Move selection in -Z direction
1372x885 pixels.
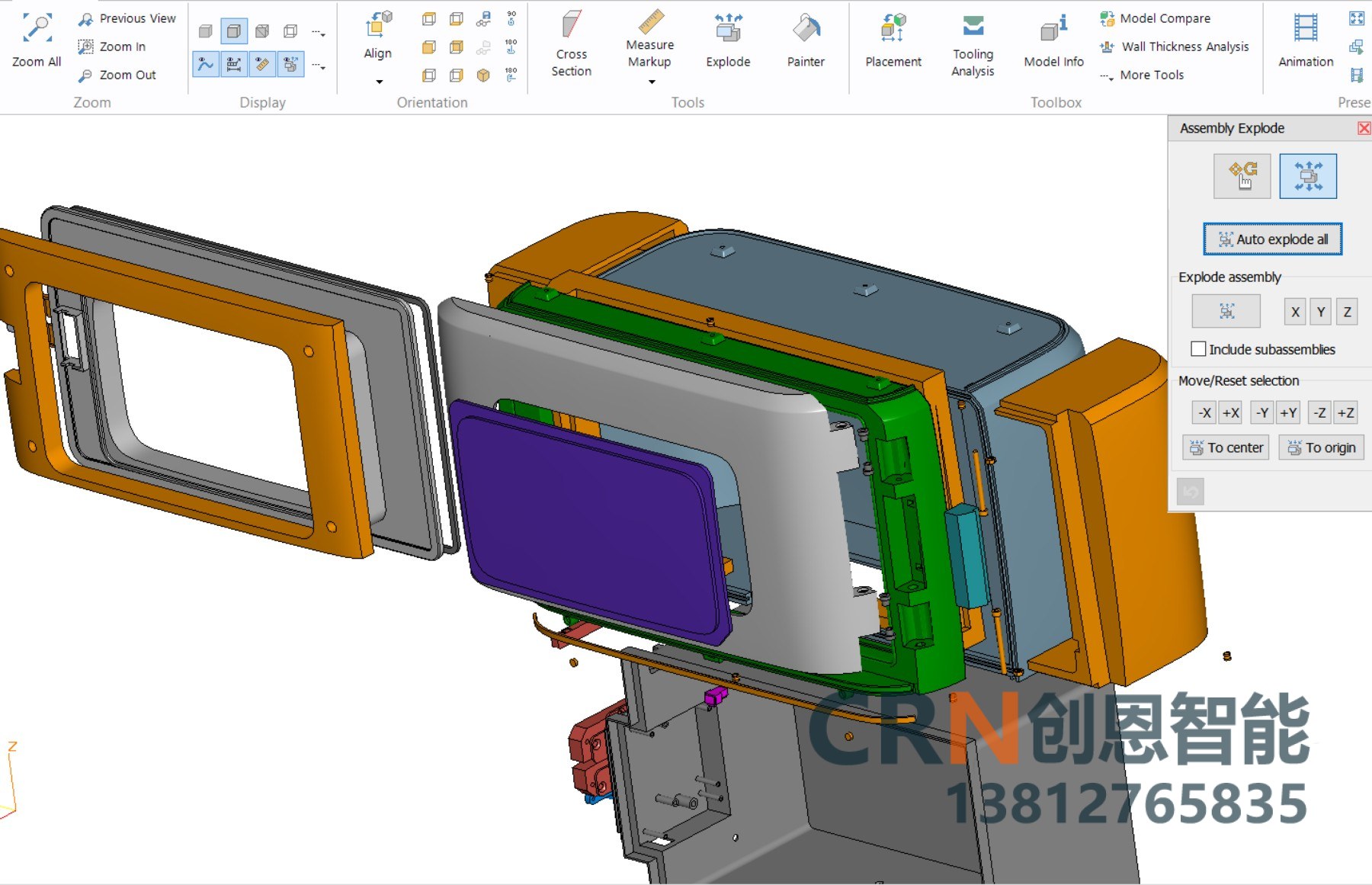[1320, 412]
